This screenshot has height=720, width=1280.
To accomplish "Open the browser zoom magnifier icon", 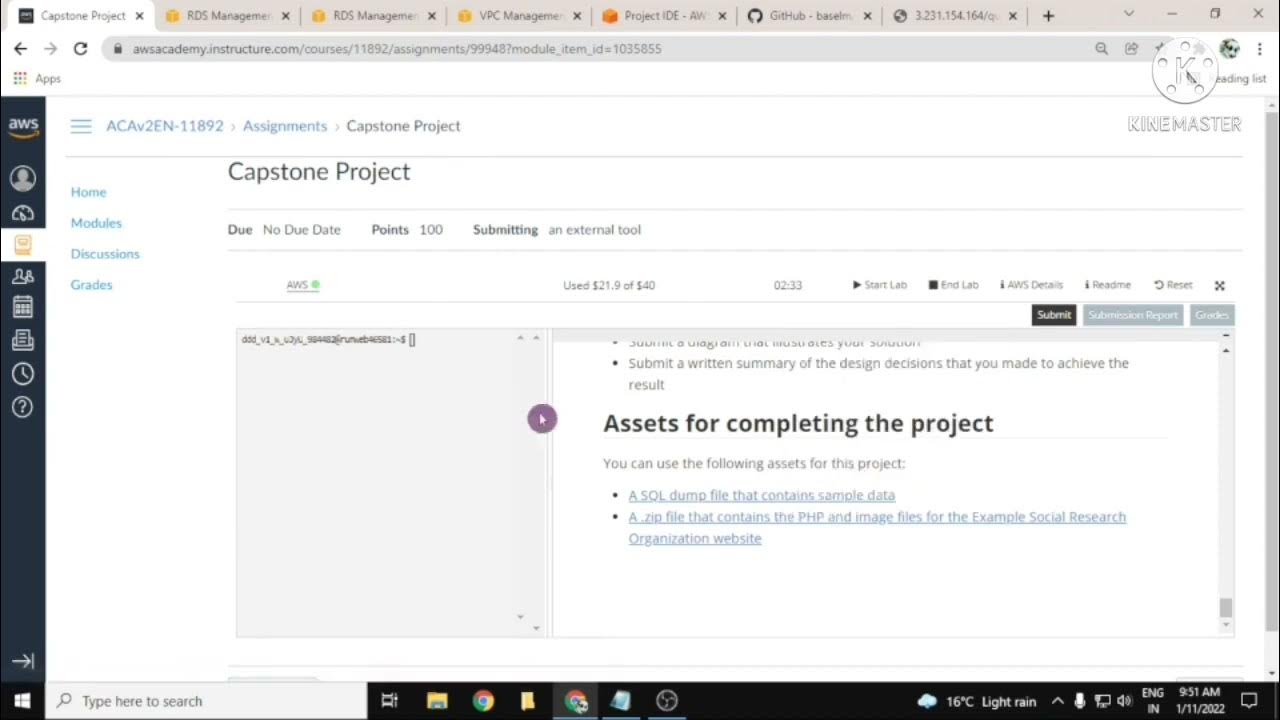I will click(1101, 48).
